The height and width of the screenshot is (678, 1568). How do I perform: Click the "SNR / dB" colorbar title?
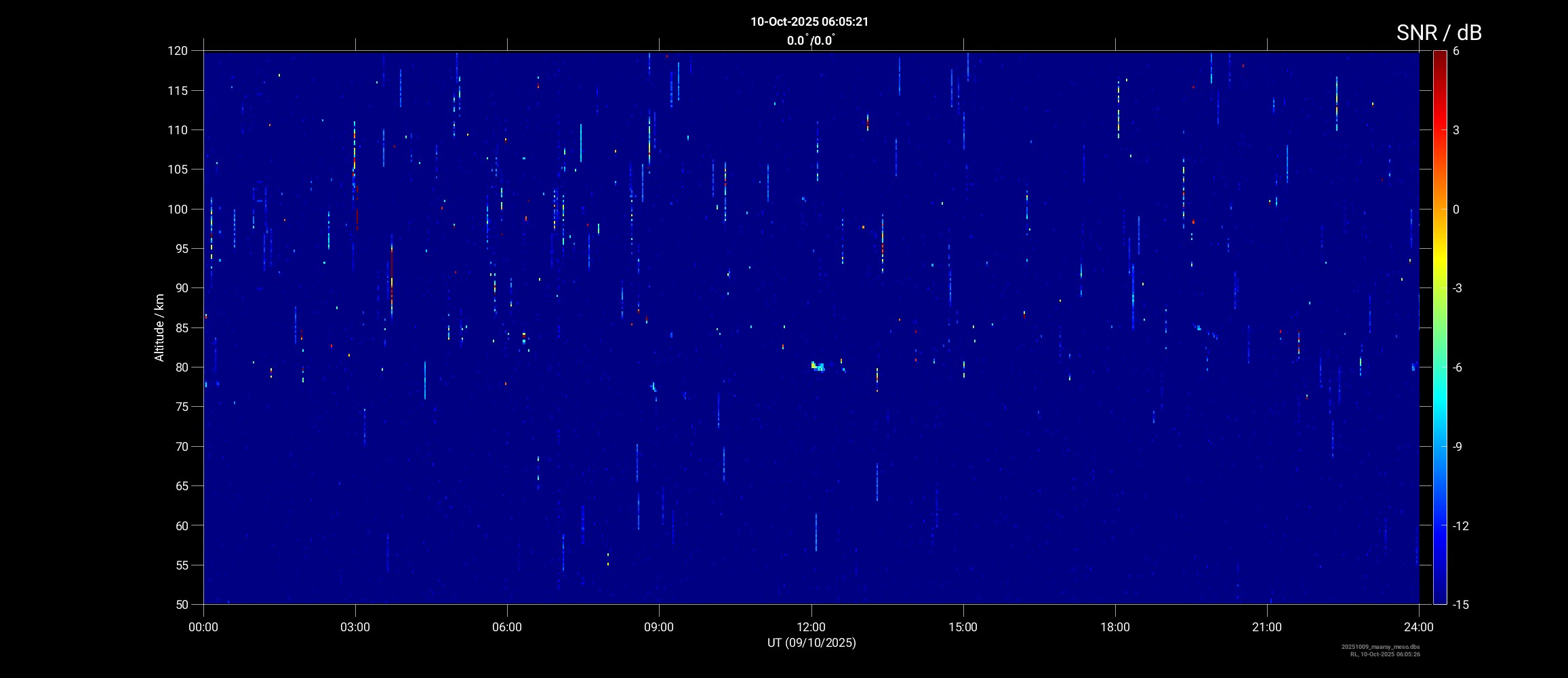[x=1439, y=33]
